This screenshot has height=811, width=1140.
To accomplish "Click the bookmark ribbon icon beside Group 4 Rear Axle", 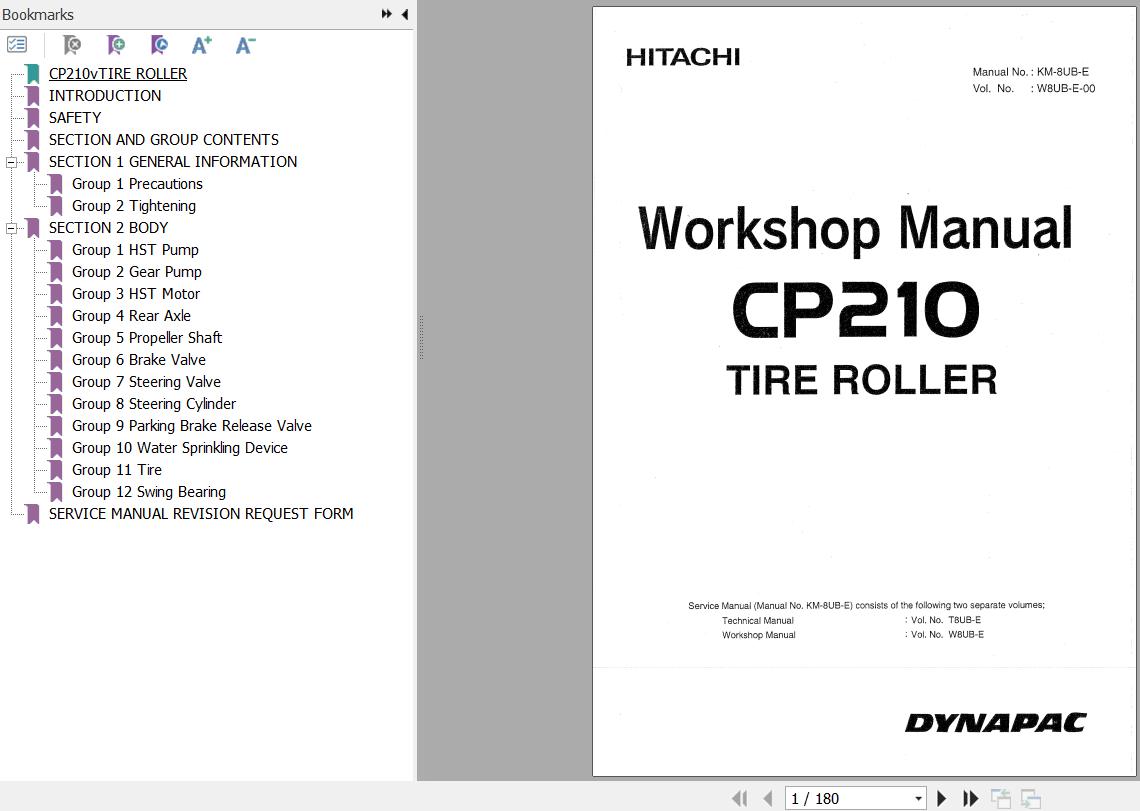I will 56,316.
